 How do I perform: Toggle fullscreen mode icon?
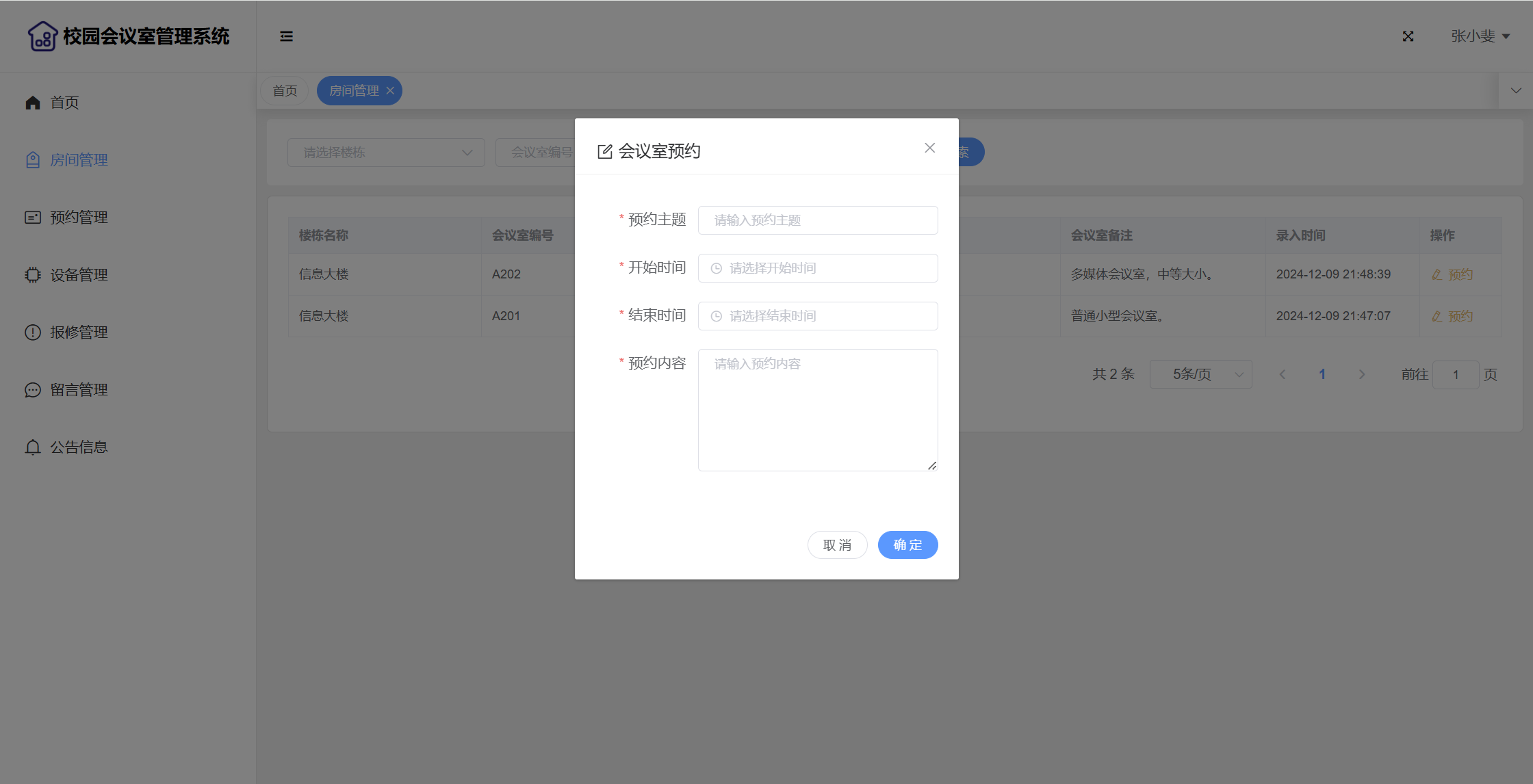click(1408, 36)
